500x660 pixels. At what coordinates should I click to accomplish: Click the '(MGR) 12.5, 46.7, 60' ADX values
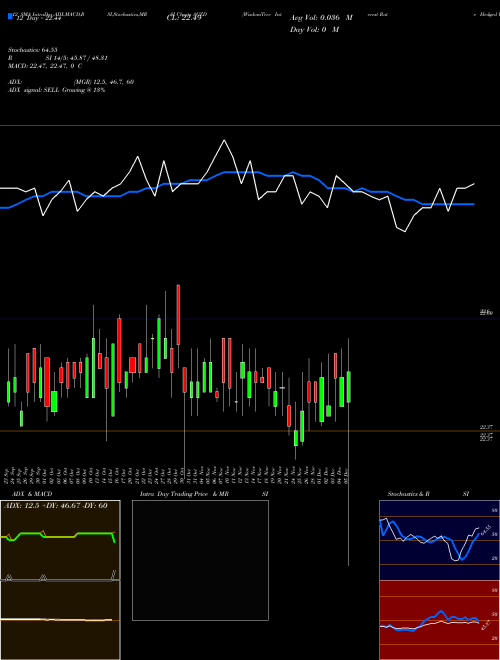[104, 82]
